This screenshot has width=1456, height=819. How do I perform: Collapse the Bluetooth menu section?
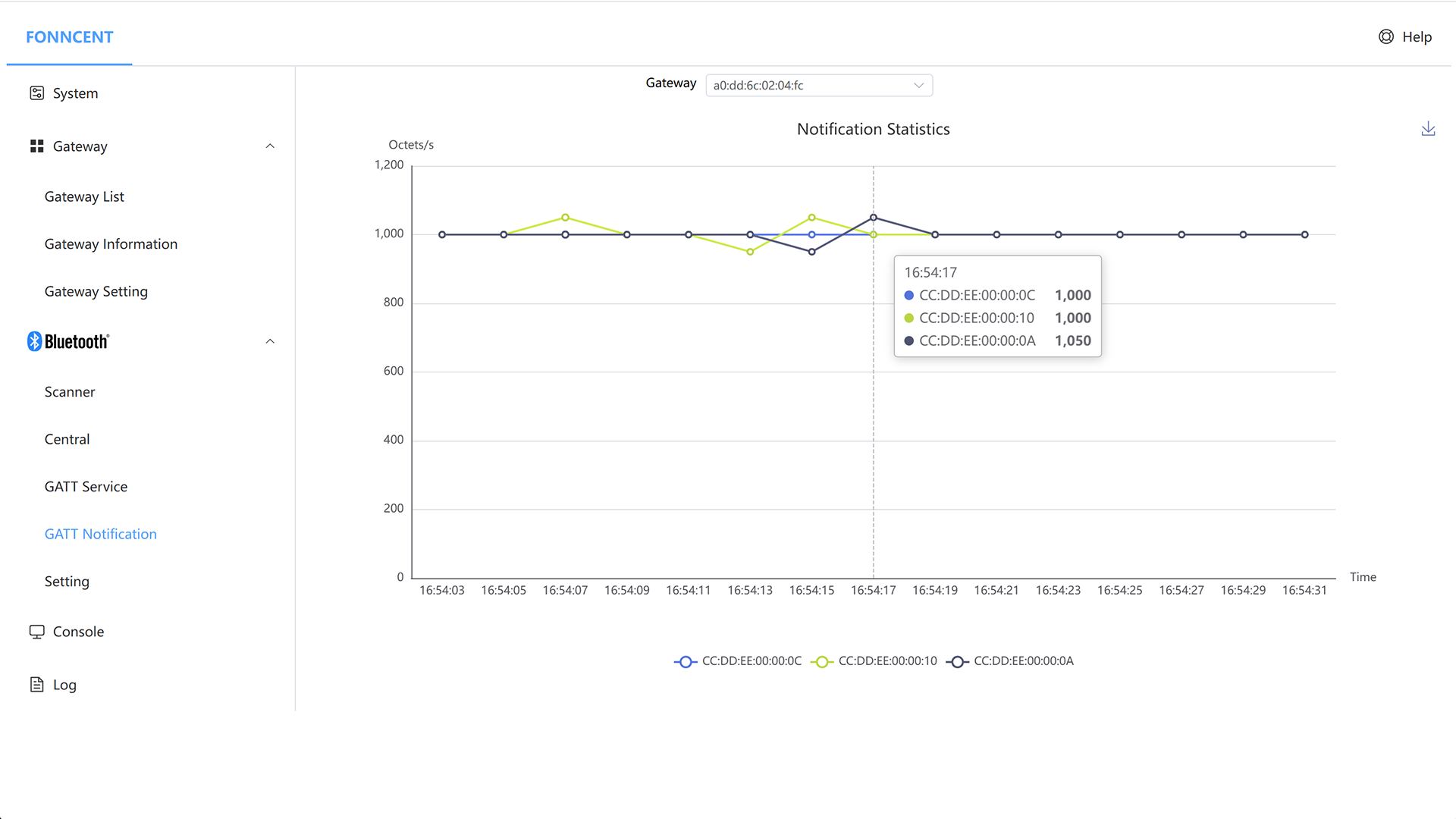(x=270, y=341)
